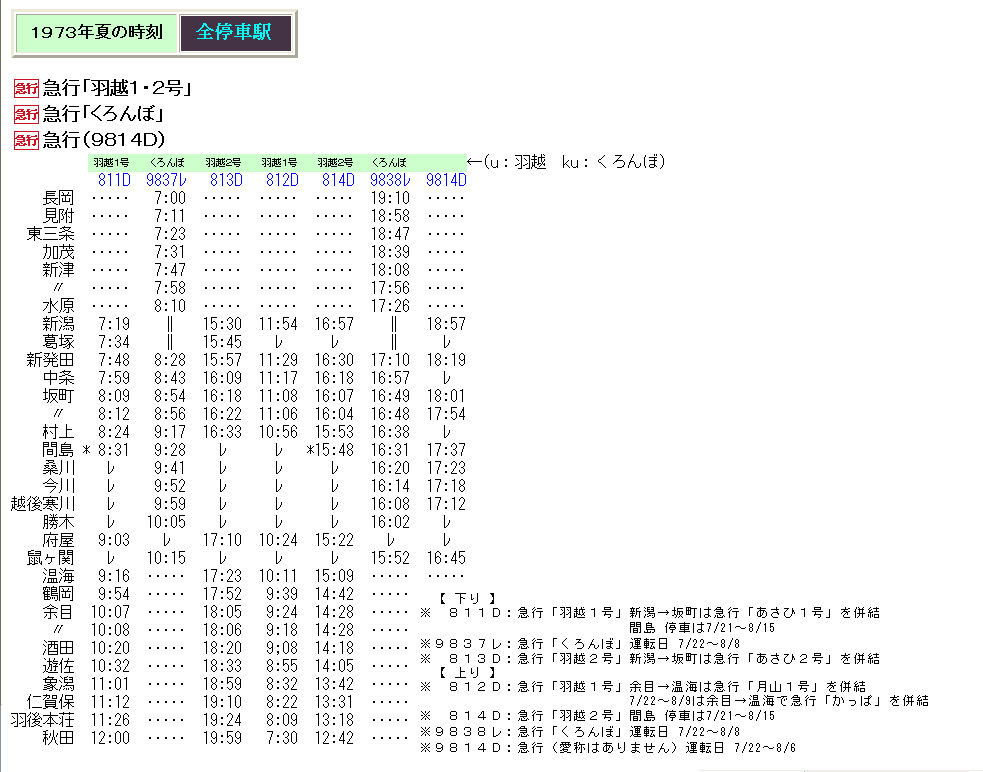Click the *15:48 time in 間島 row
This screenshot has height=772, width=983.
(330, 450)
